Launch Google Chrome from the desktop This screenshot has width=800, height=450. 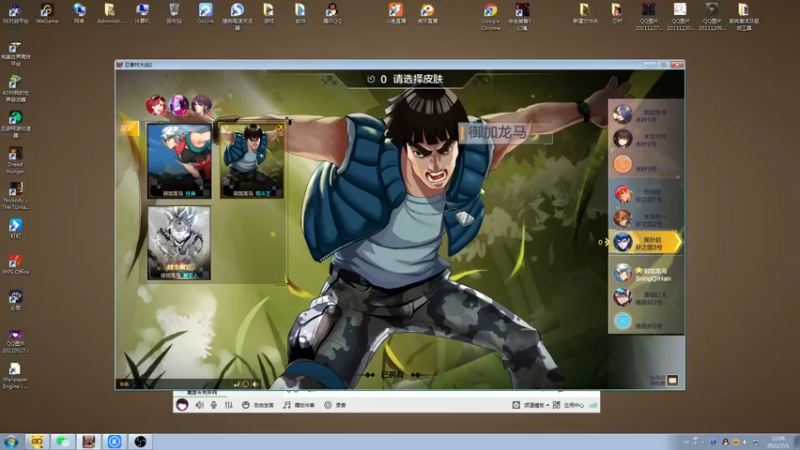[490, 16]
